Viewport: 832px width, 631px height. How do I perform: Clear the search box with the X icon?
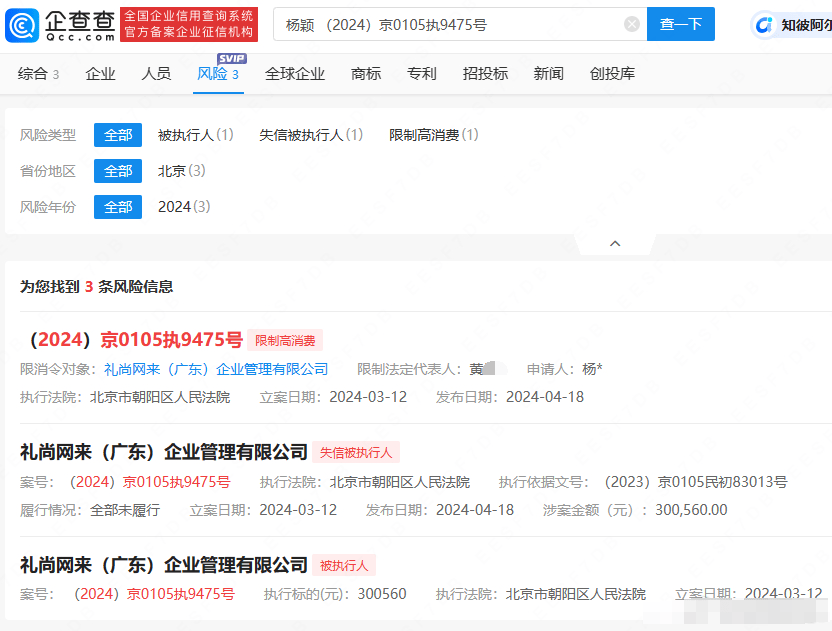tap(631, 25)
